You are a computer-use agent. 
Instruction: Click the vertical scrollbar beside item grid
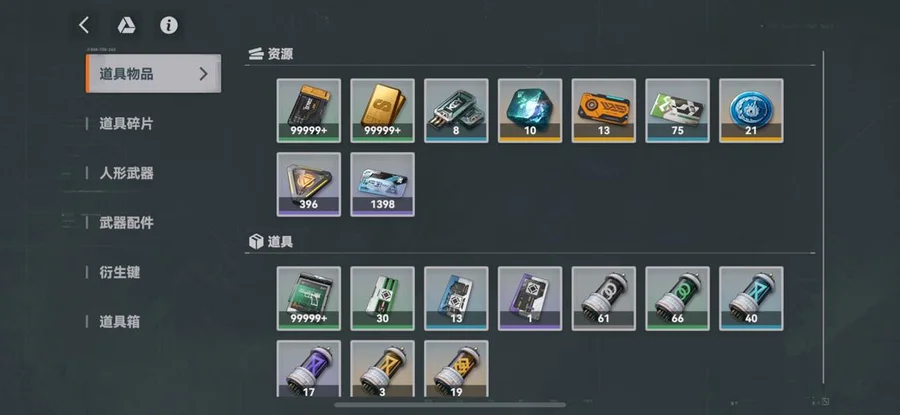[824, 218]
